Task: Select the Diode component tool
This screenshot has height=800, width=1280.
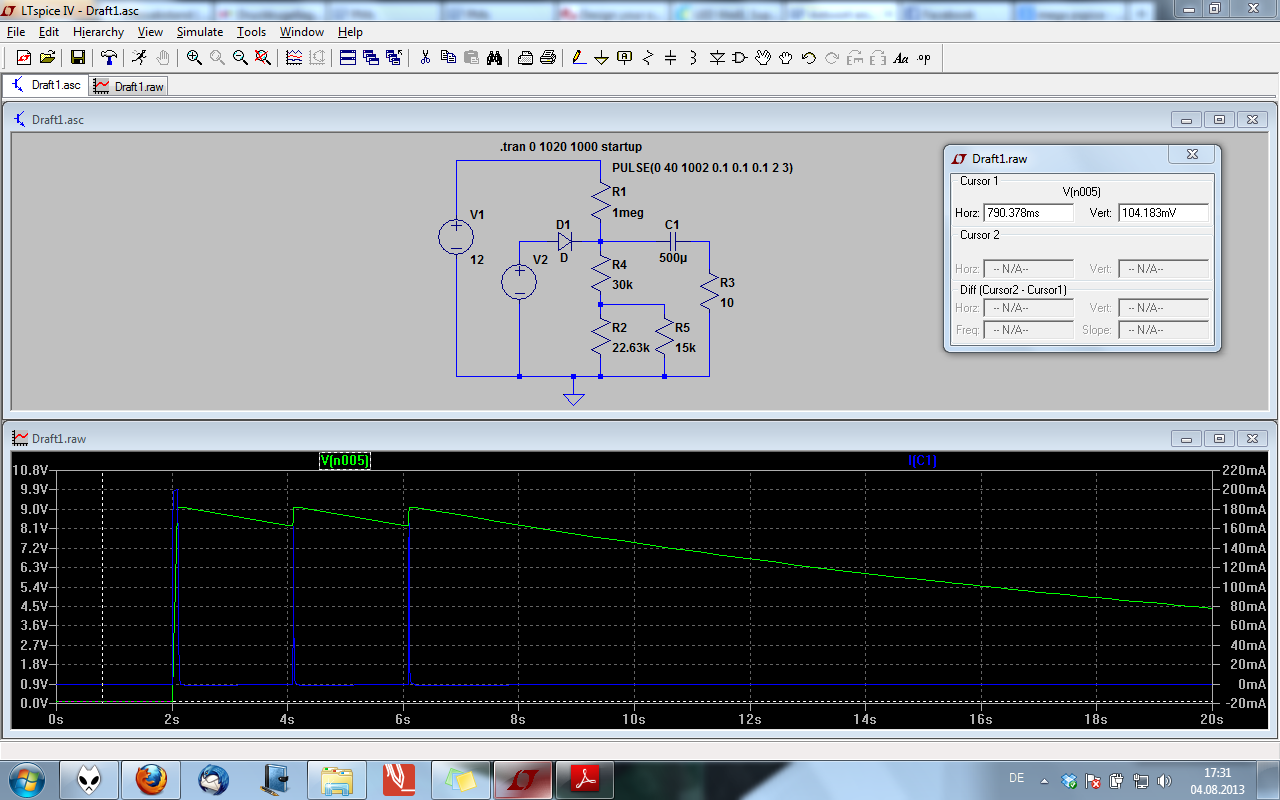Action: pyautogui.click(x=717, y=58)
